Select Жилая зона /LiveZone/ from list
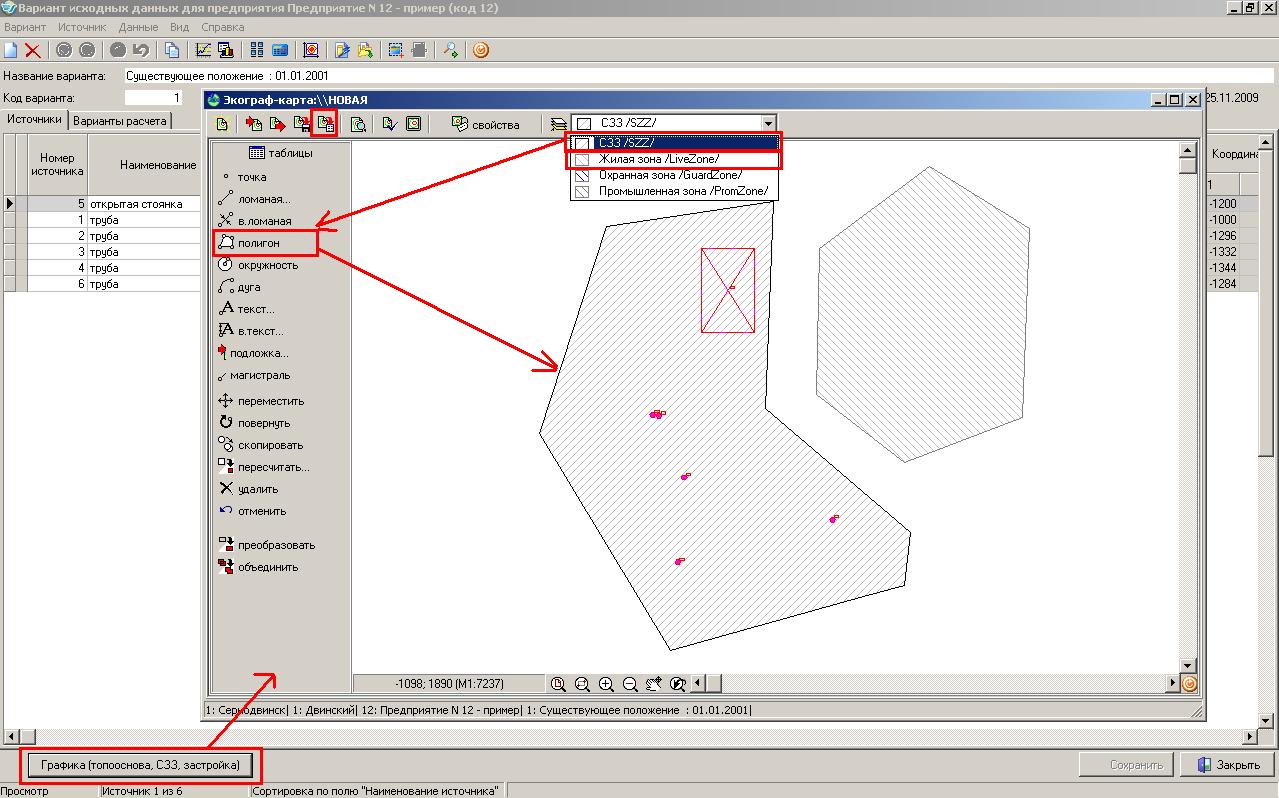 pos(658,159)
